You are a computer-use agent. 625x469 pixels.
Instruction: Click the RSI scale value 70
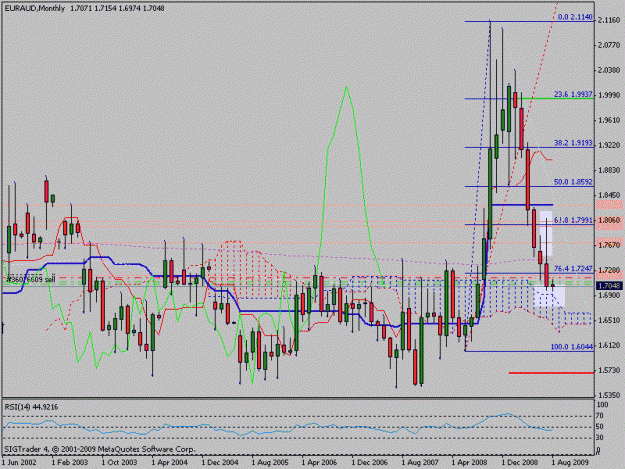600,416
